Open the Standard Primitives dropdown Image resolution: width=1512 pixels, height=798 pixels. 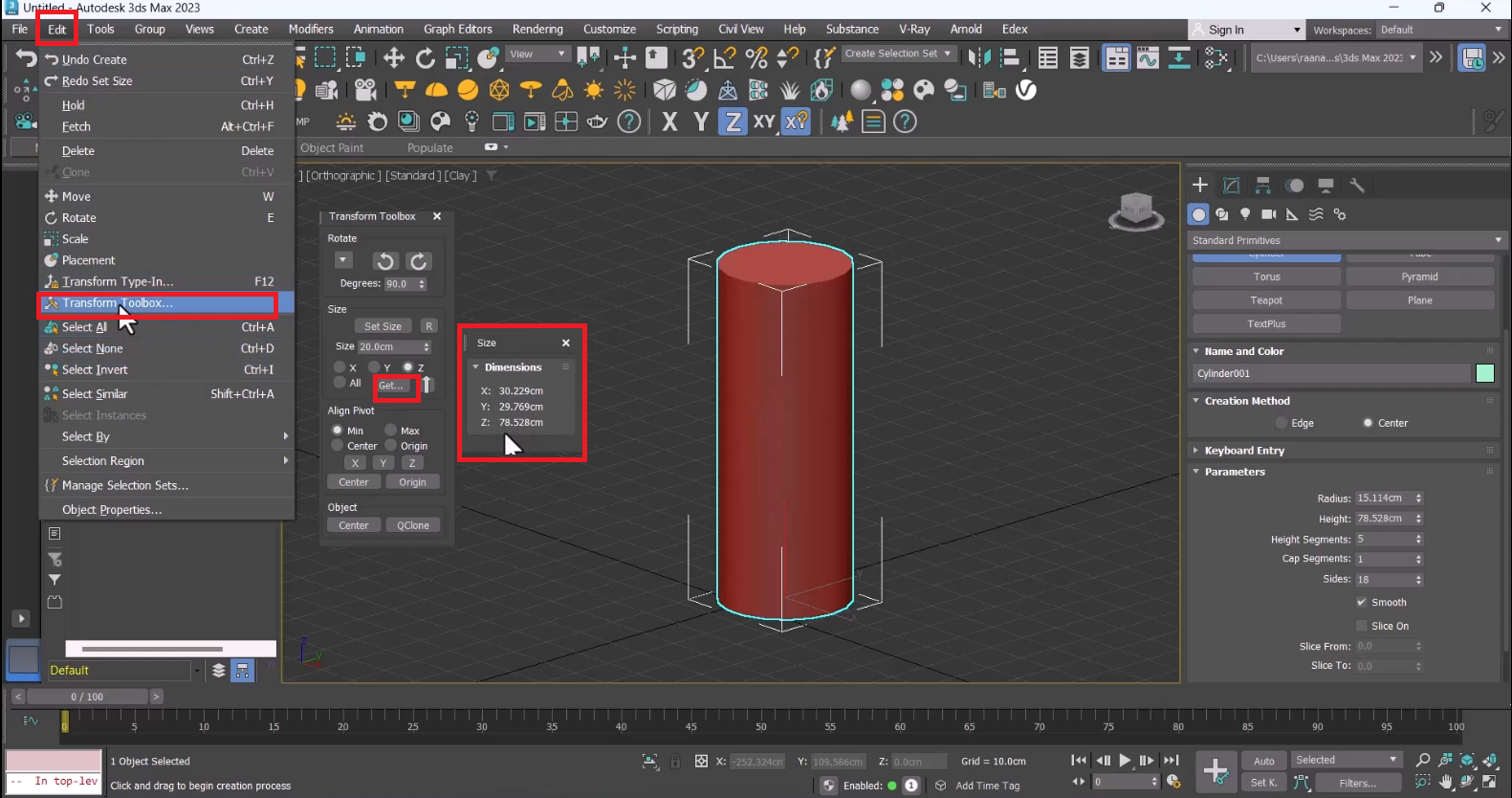pos(1346,240)
